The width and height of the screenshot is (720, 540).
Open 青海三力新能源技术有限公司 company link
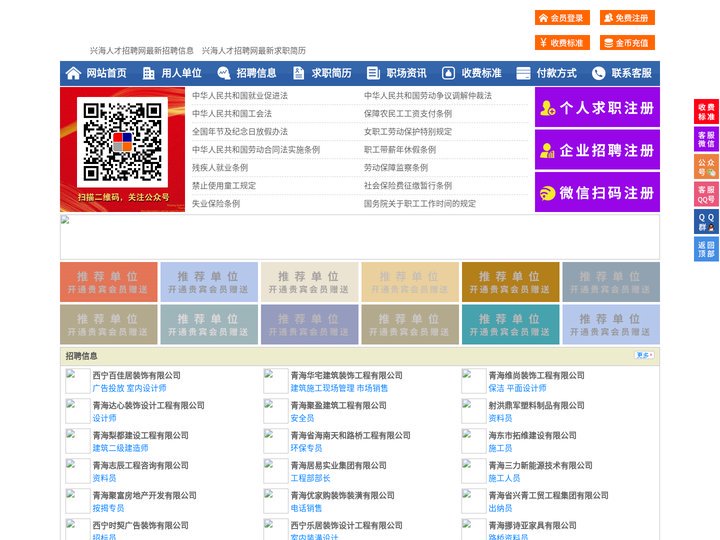click(540, 465)
